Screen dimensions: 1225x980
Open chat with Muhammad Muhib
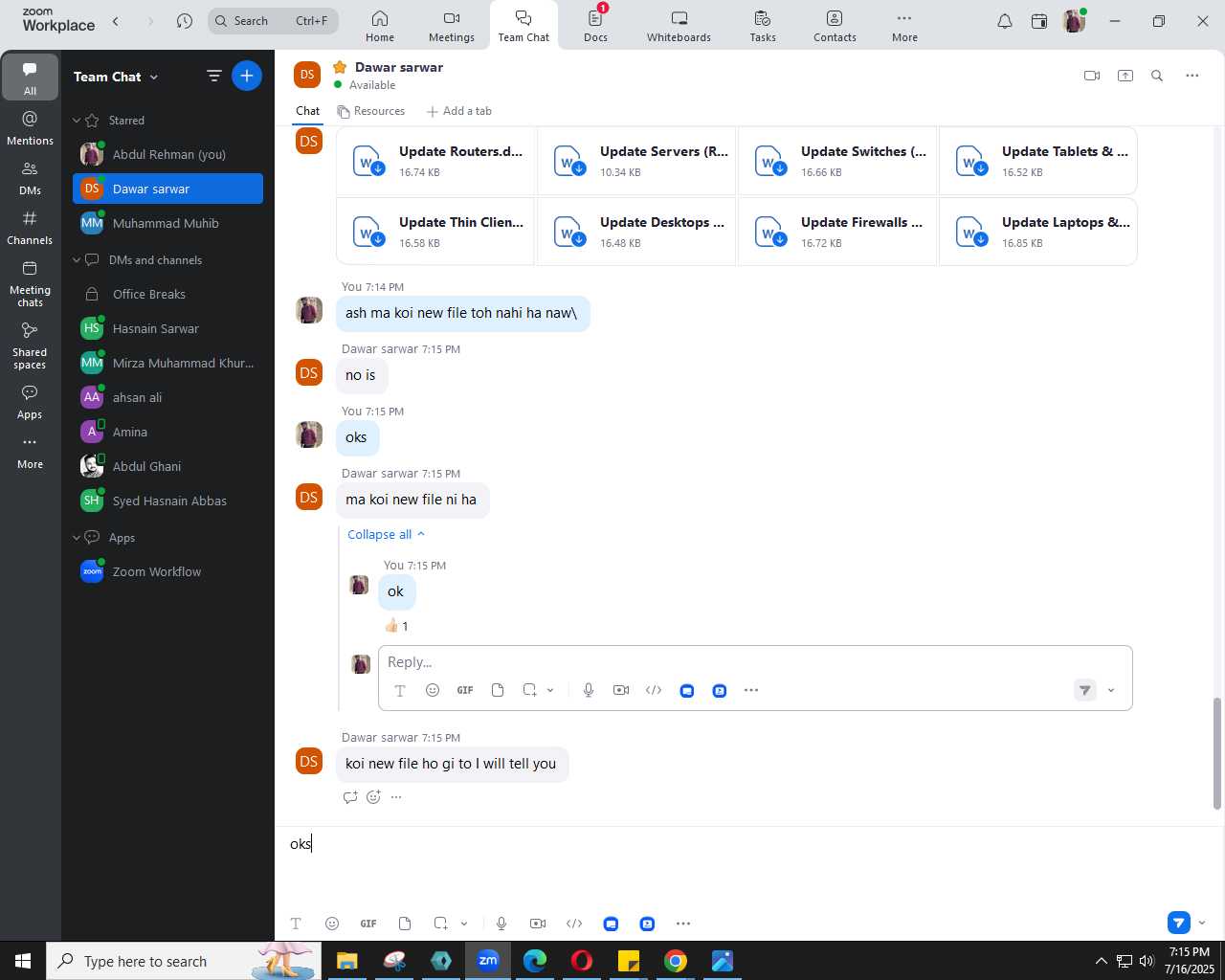(167, 223)
